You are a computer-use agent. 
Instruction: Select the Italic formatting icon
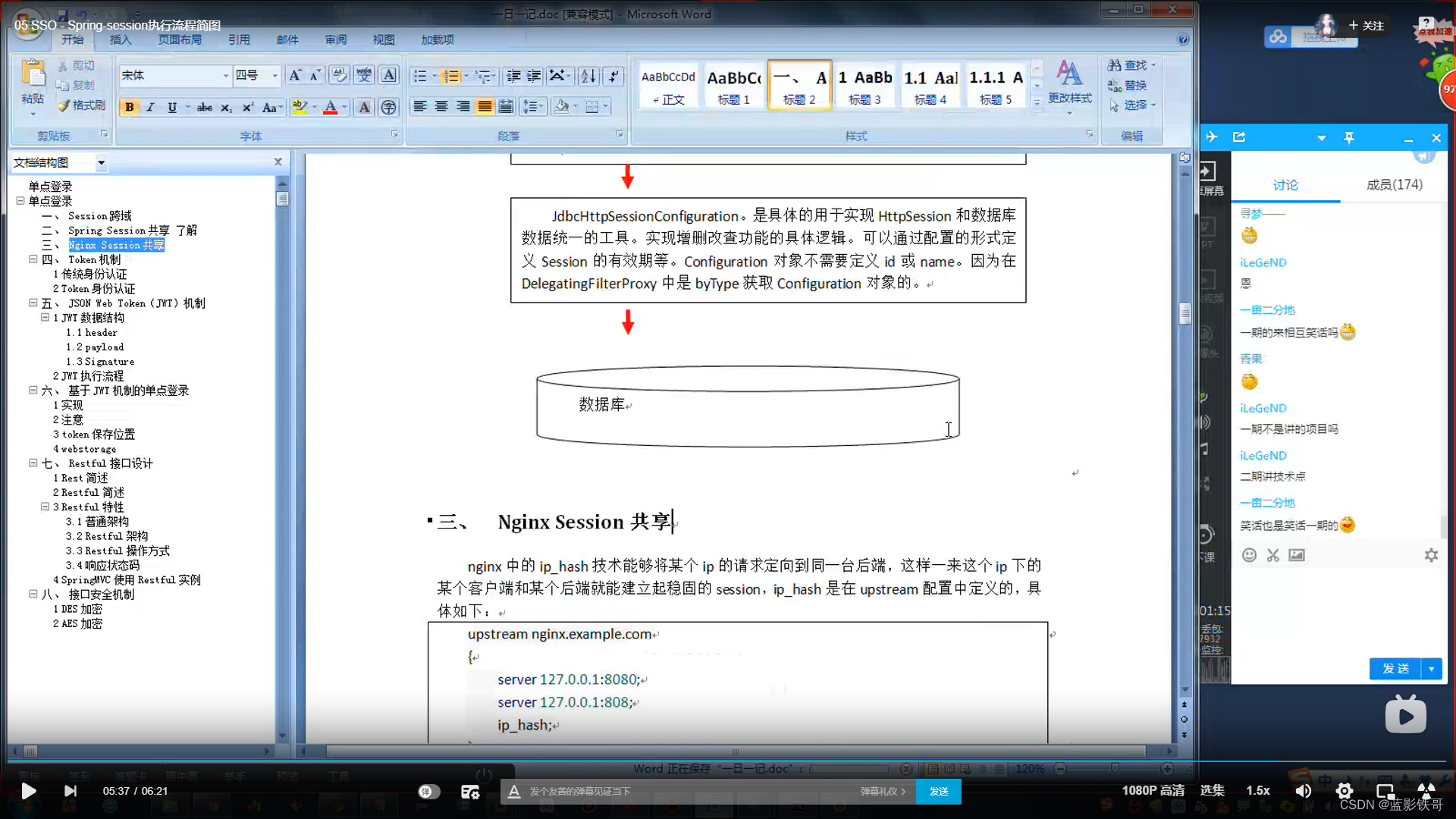(x=150, y=107)
